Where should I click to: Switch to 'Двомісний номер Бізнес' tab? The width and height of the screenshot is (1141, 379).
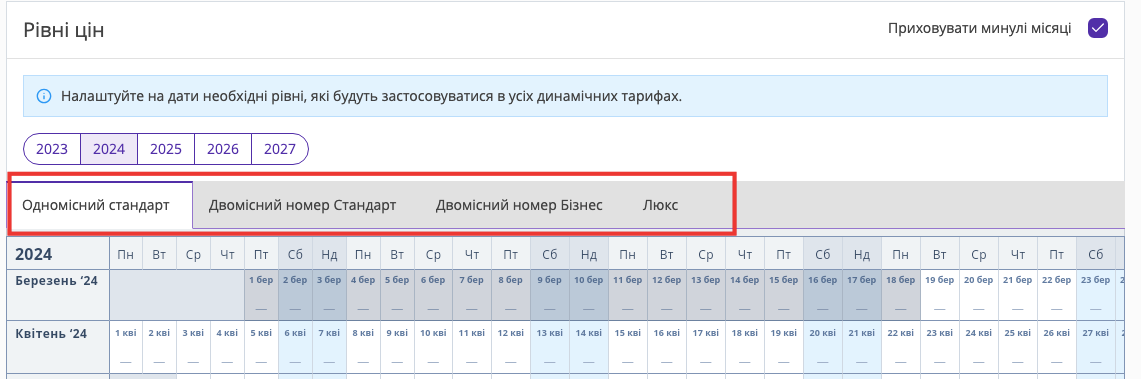click(x=519, y=205)
